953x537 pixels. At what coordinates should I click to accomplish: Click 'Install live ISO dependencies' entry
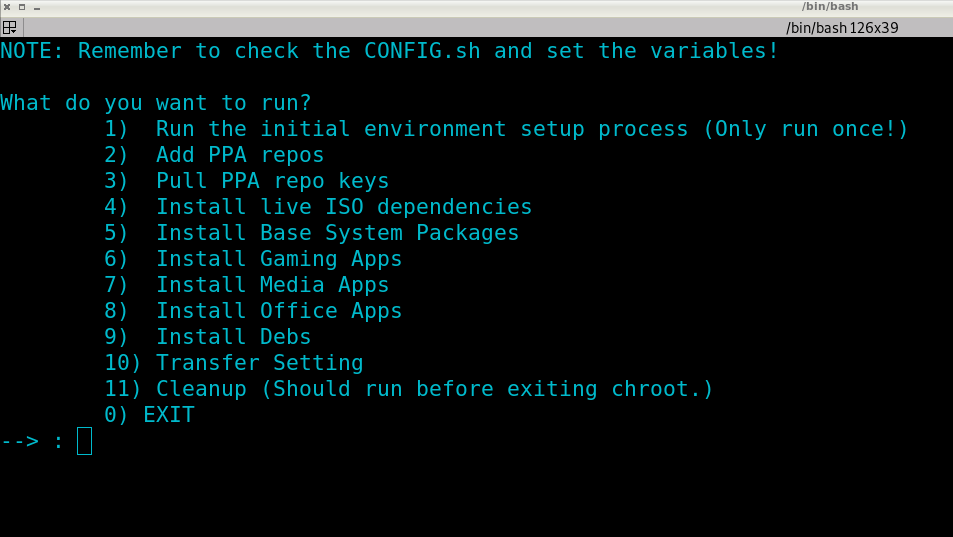(318, 207)
